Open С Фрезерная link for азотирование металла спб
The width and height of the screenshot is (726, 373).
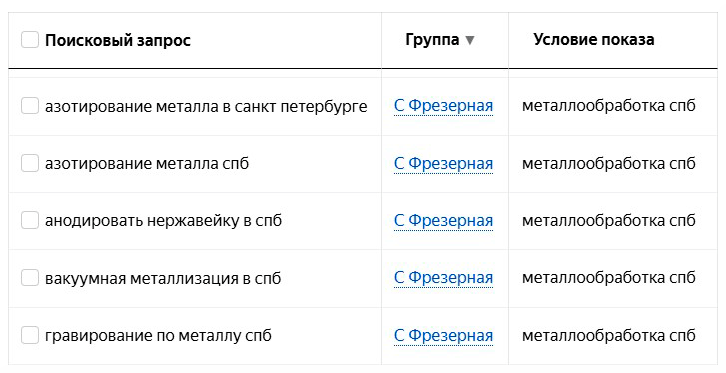click(x=443, y=163)
